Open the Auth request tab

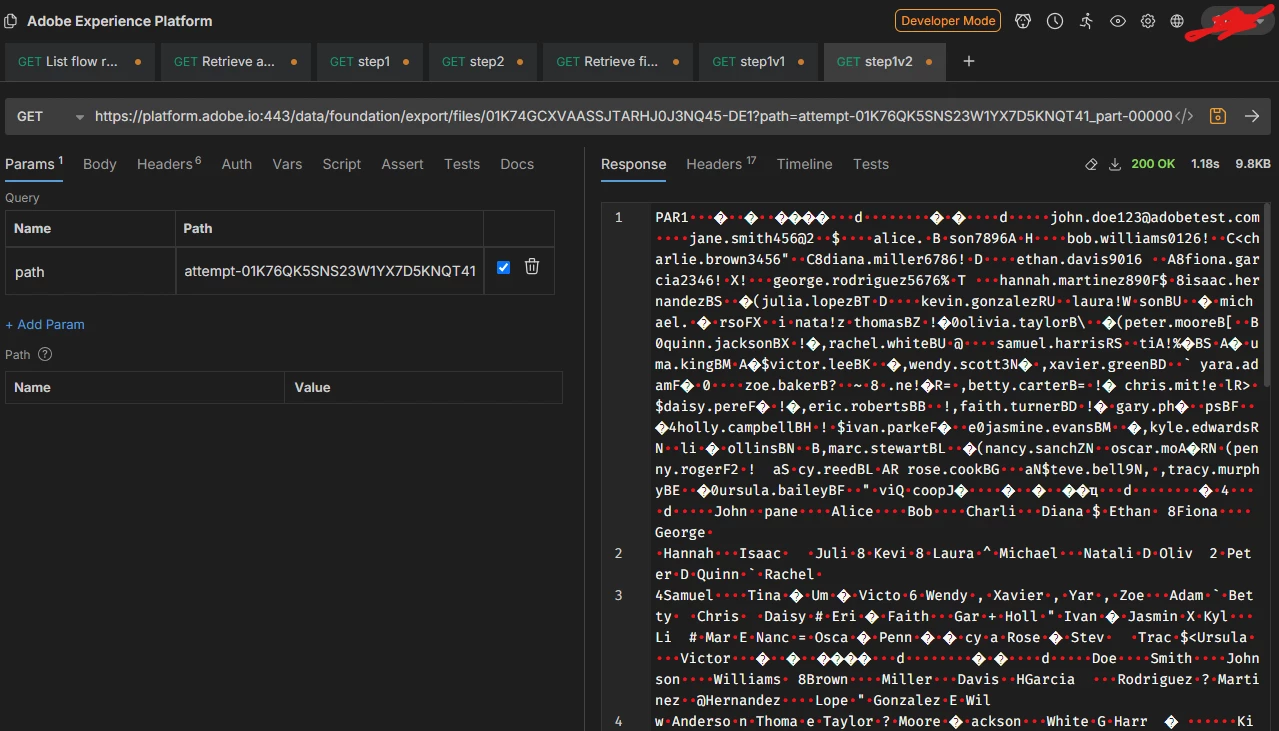point(237,164)
